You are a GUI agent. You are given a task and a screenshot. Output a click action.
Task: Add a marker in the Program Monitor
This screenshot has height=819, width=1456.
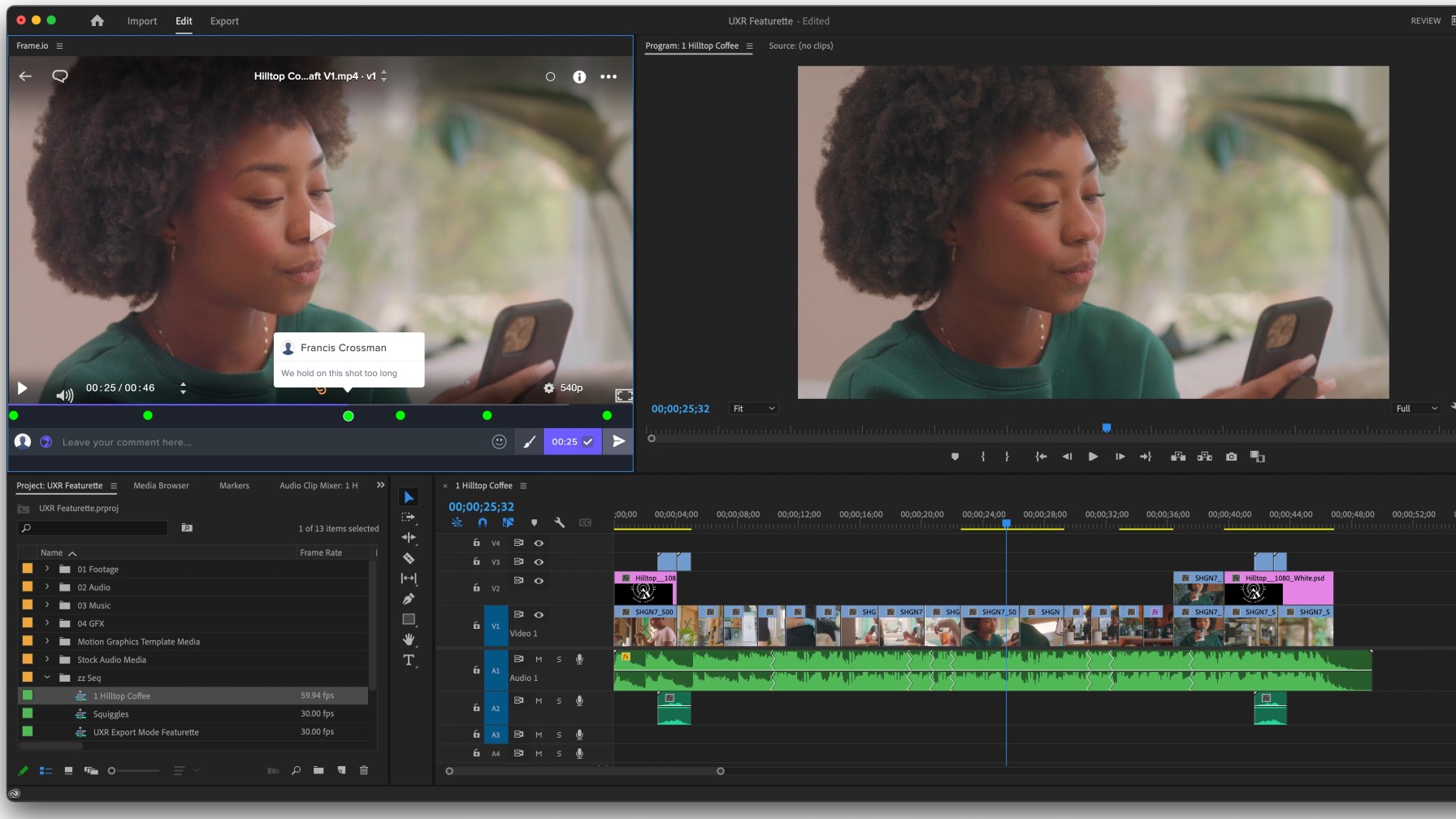pos(955,457)
